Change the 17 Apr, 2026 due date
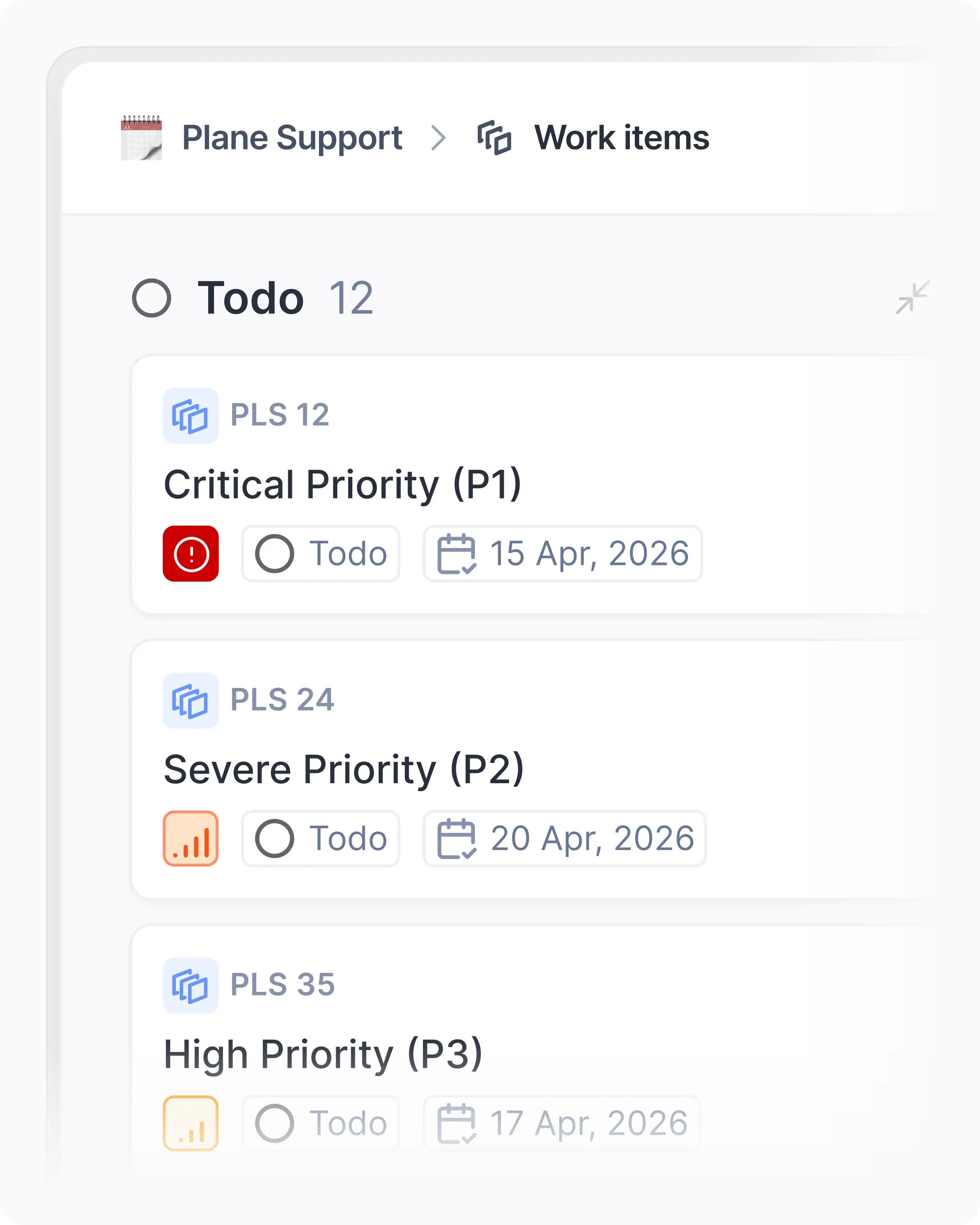 coord(562,1123)
